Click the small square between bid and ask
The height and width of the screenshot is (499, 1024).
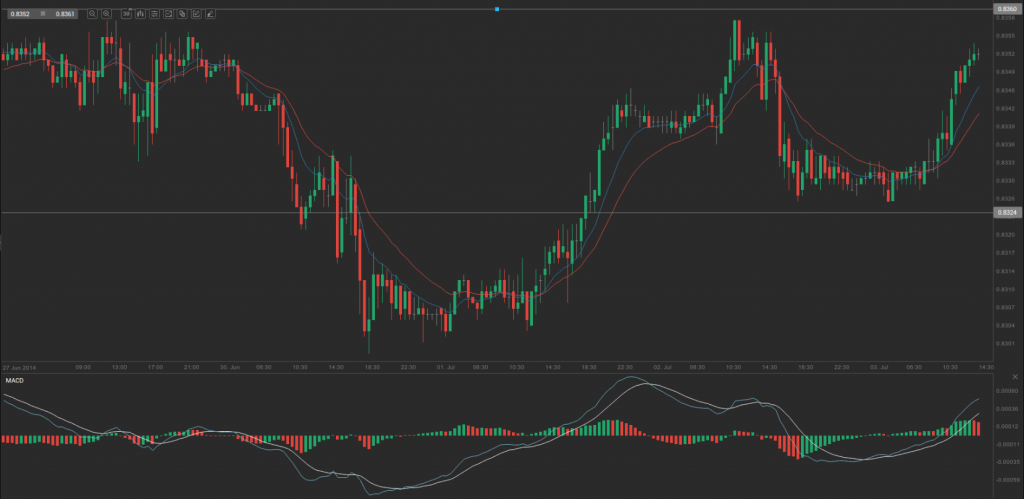(x=43, y=14)
